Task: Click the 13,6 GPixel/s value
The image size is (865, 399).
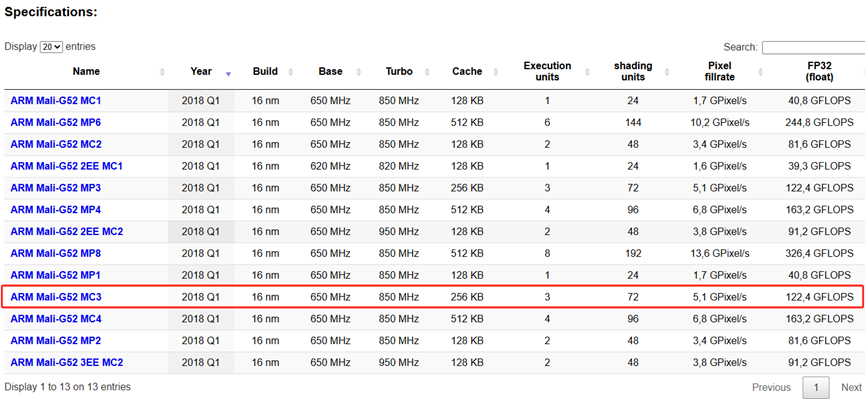Action: [719, 253]
